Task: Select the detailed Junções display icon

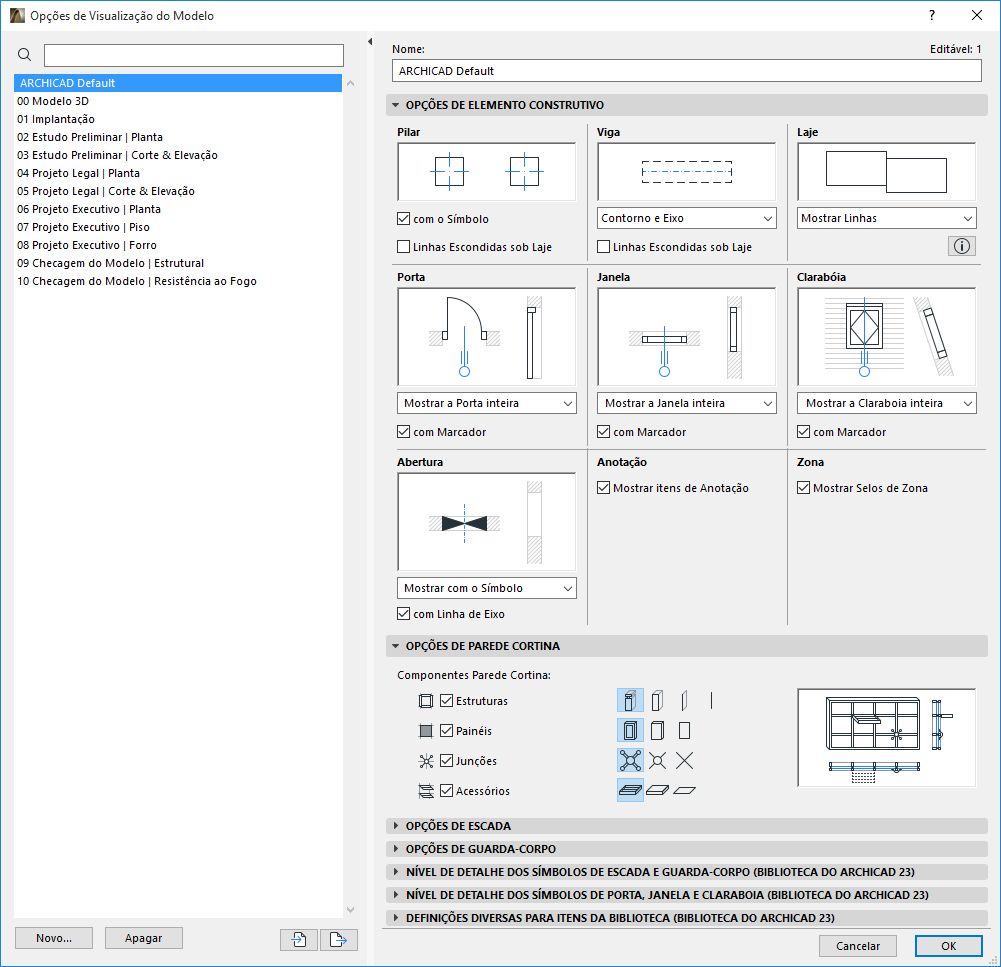Action: [x=630, y=760]
